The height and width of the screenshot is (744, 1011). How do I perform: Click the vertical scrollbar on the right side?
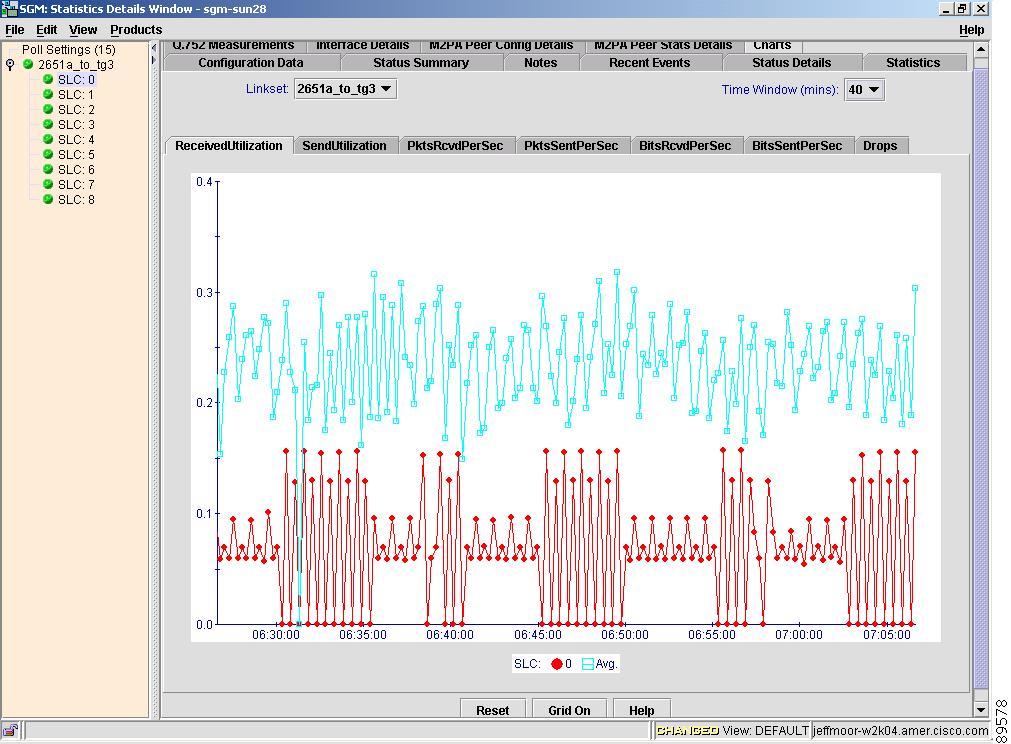coord(980,380)
